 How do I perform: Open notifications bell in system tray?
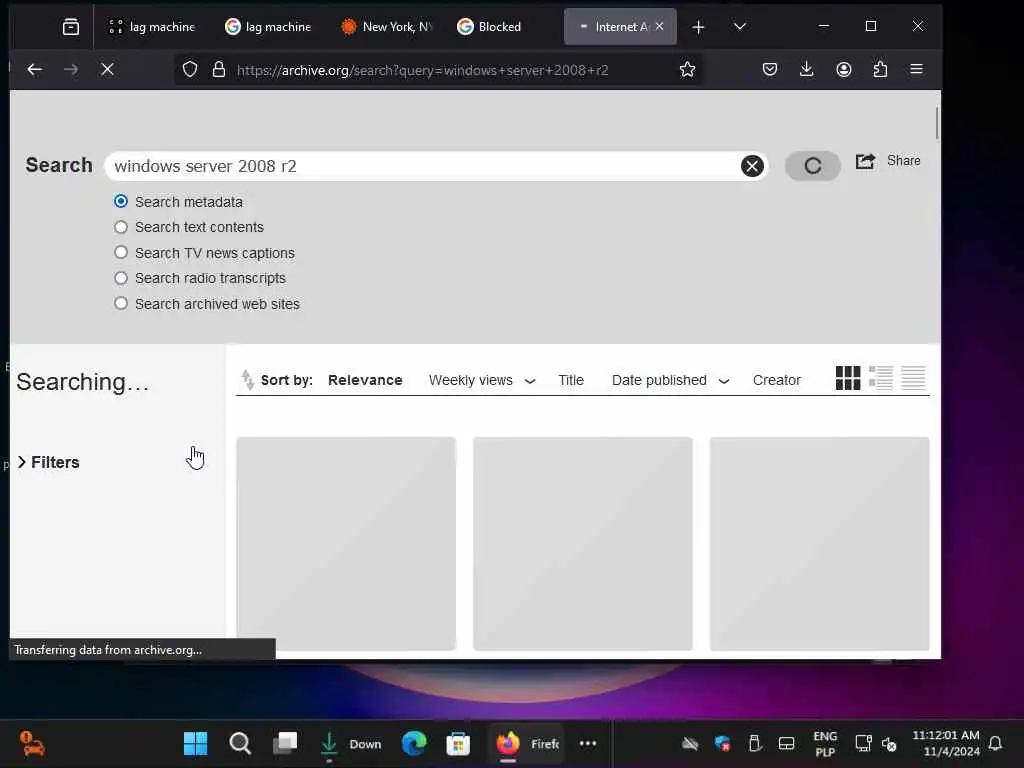point(995,743)
